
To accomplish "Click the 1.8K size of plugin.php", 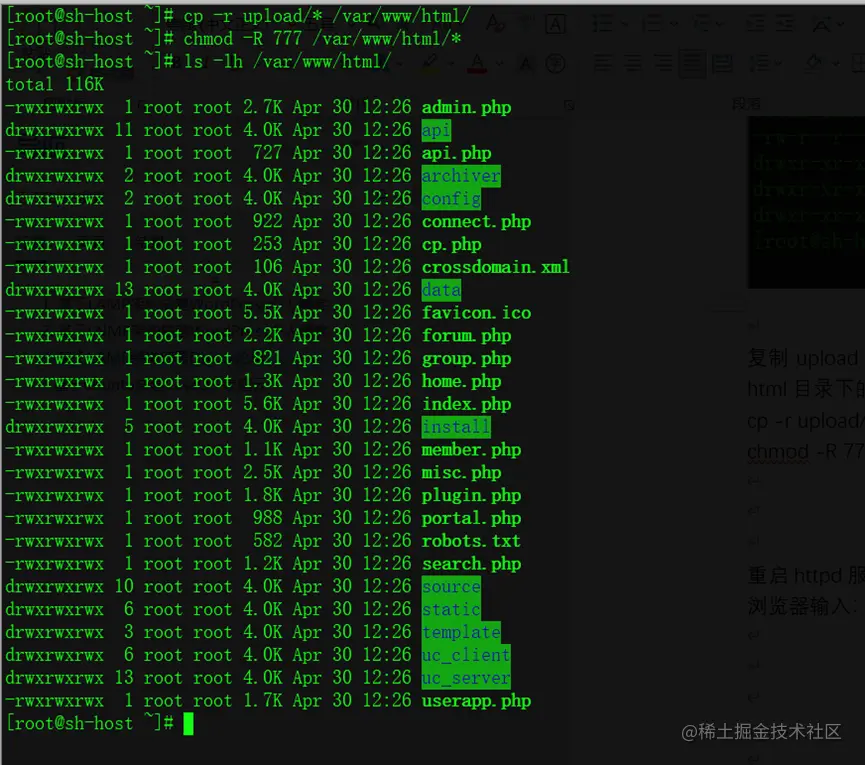I will click(x=263, y=495).
